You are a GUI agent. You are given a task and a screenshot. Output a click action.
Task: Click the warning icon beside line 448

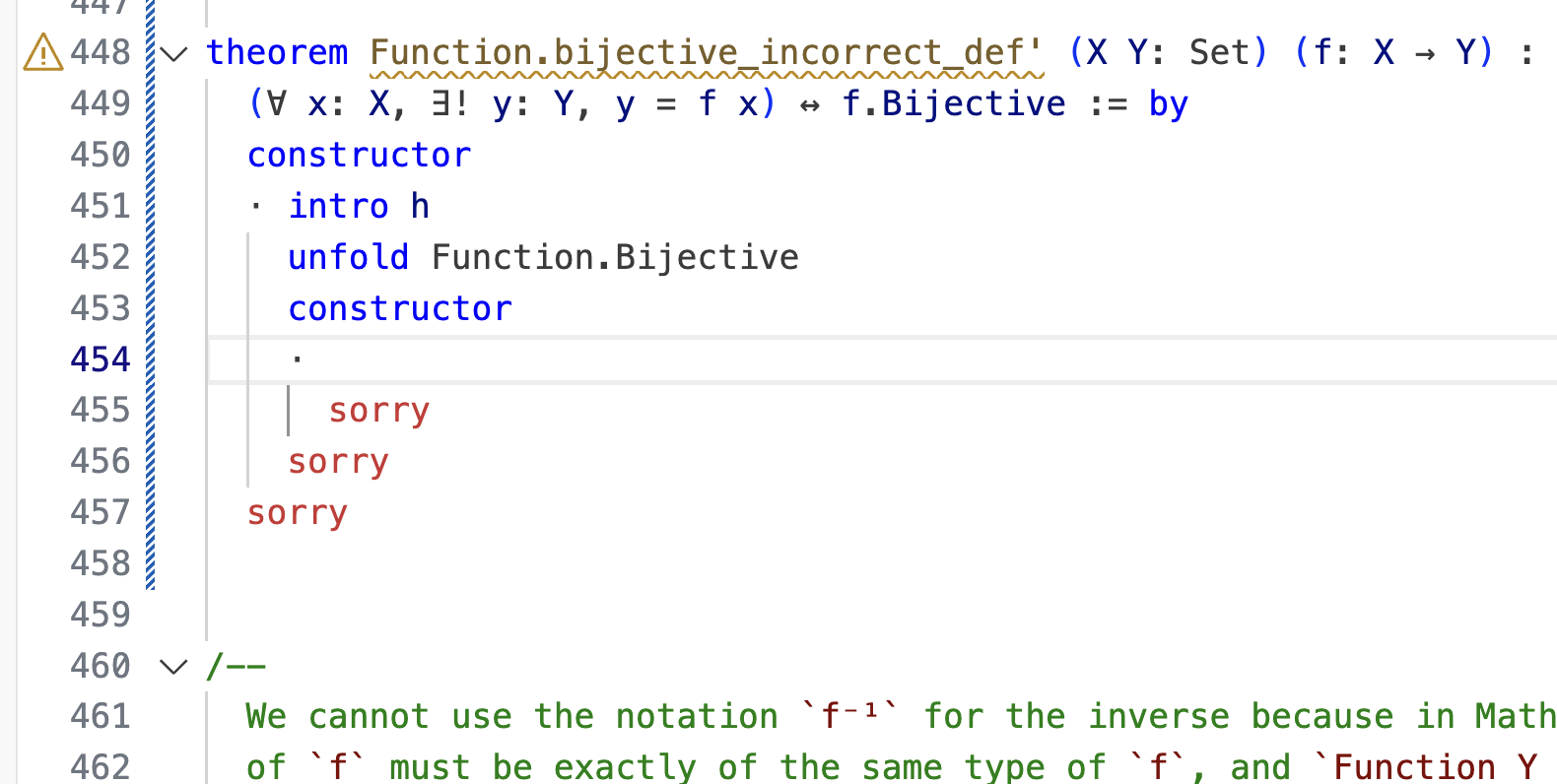42,52
